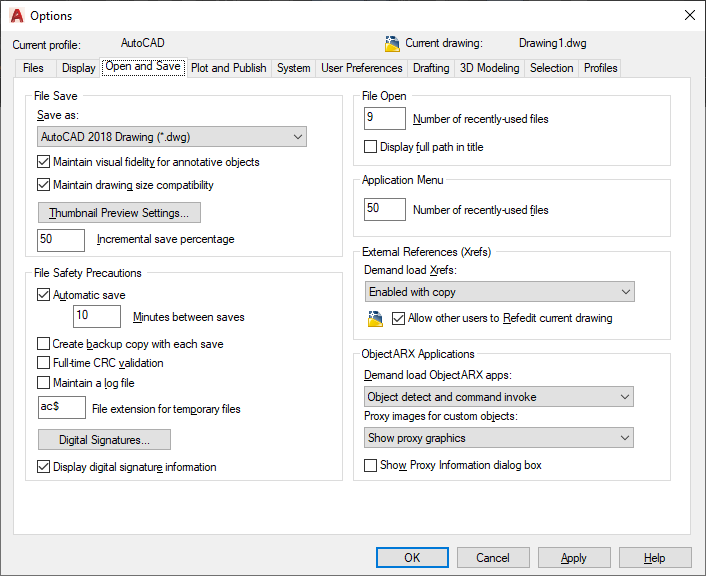Click the AutoCAD logo icon in title bar
Screen dimensions: 706x576
[17, 15]
